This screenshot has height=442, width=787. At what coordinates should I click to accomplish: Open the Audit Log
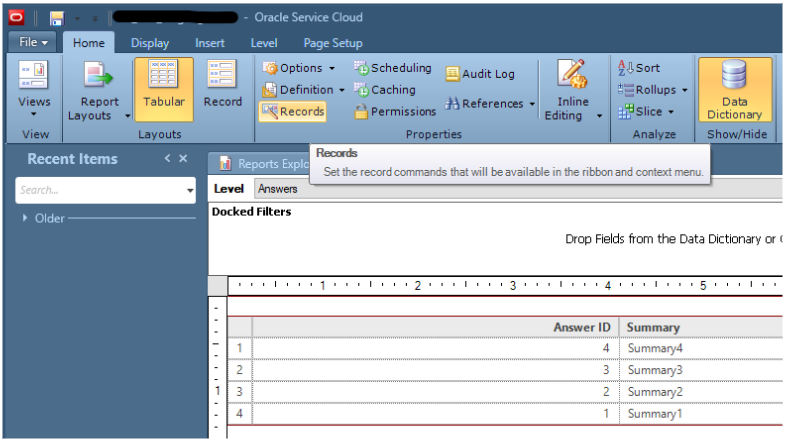click(x=480, y=74)
